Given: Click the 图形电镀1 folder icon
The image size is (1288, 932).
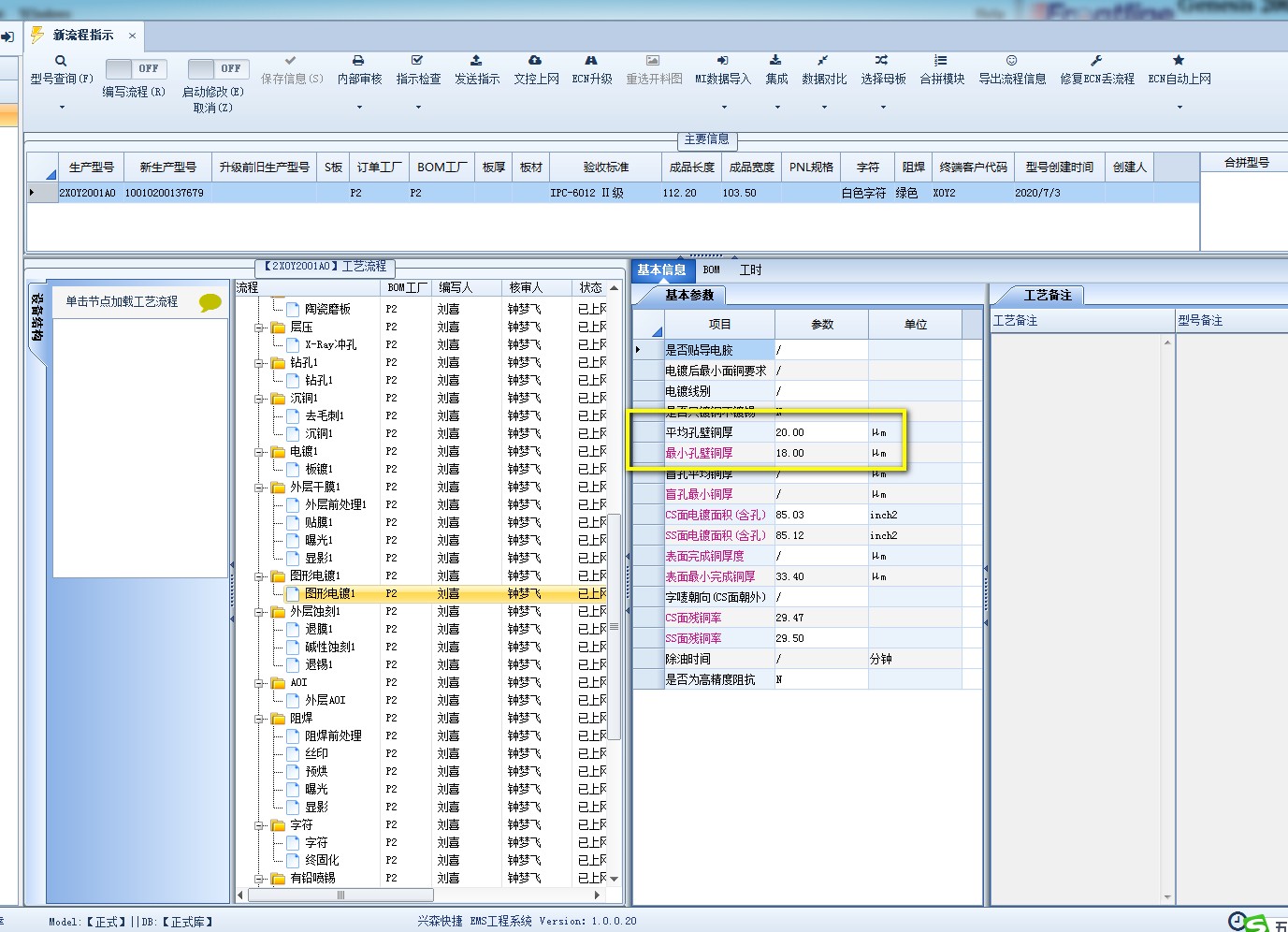Looking at the screenshot, I should [x=278, y=576].
